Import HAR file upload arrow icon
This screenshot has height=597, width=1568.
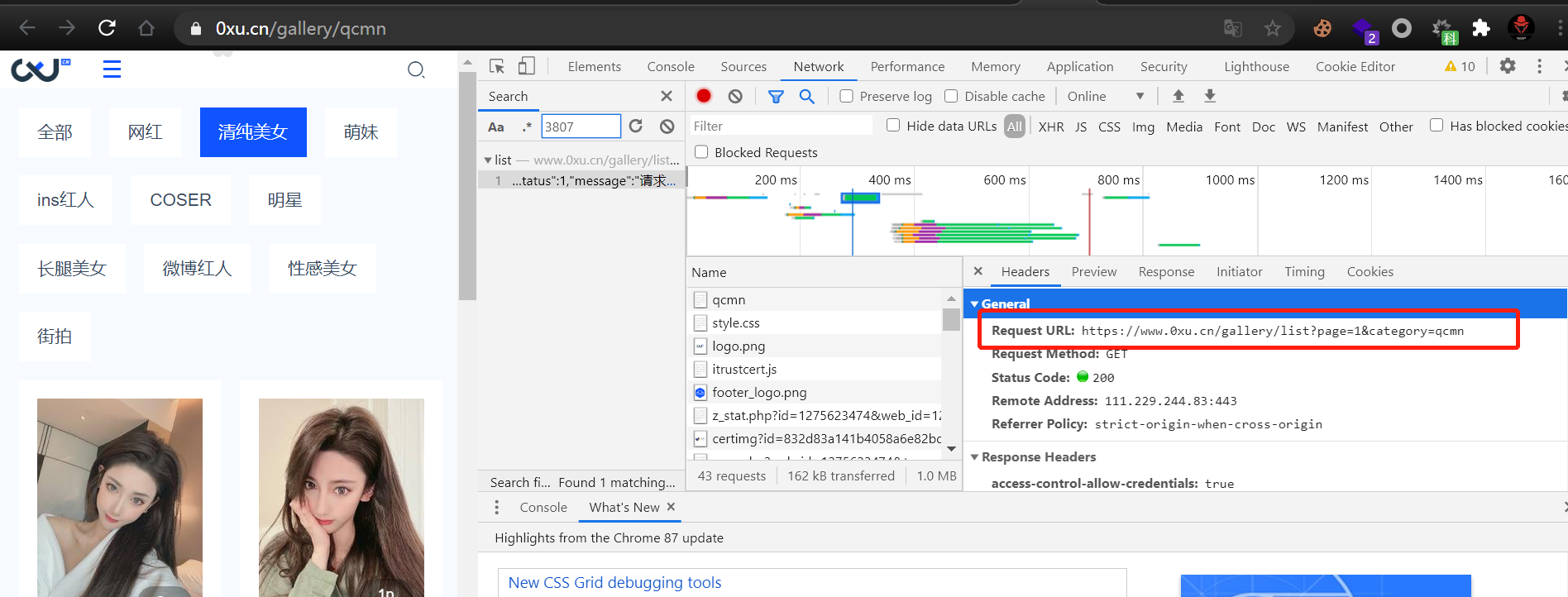1178,96
